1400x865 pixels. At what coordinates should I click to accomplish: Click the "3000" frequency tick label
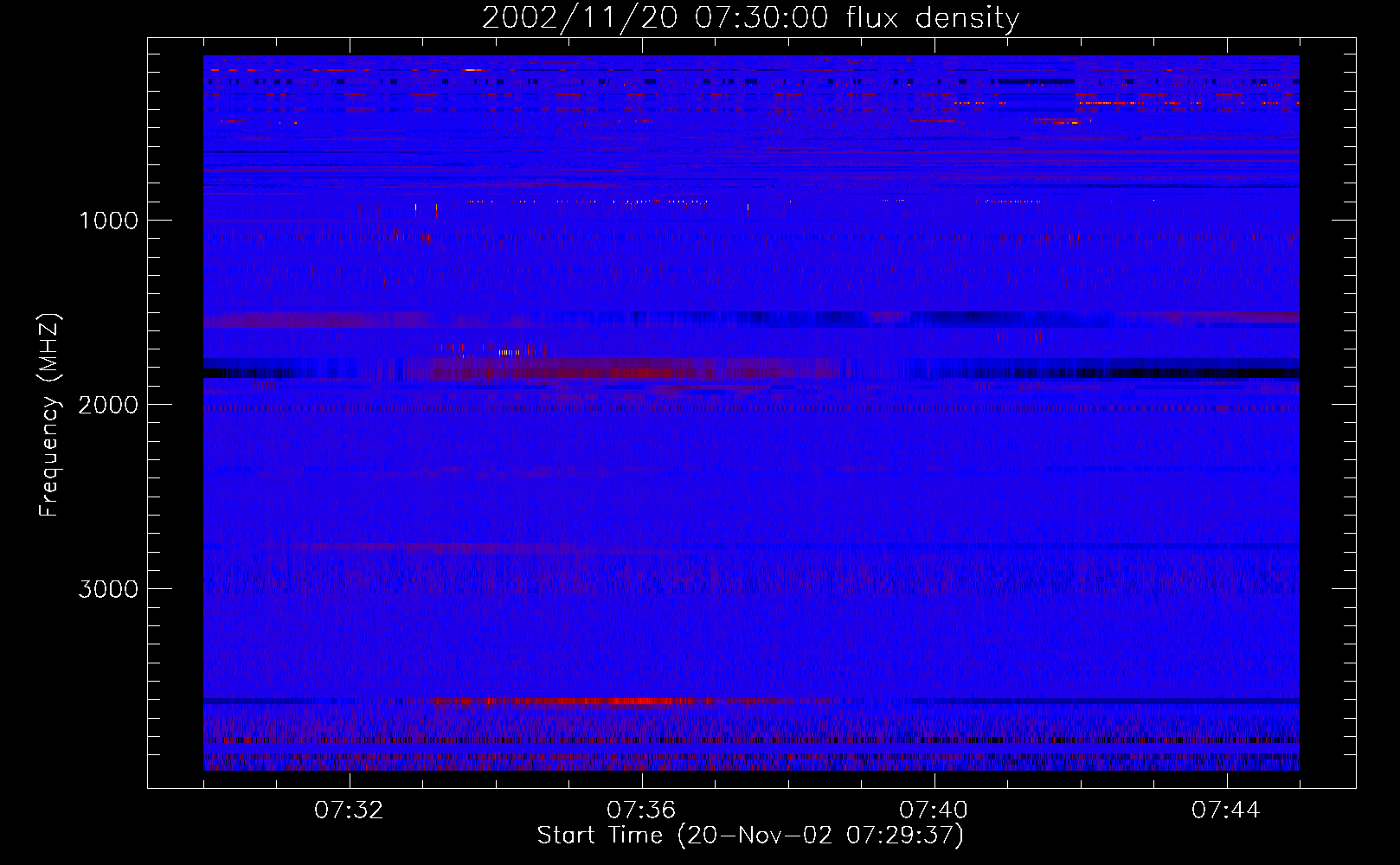click(108, 589)
